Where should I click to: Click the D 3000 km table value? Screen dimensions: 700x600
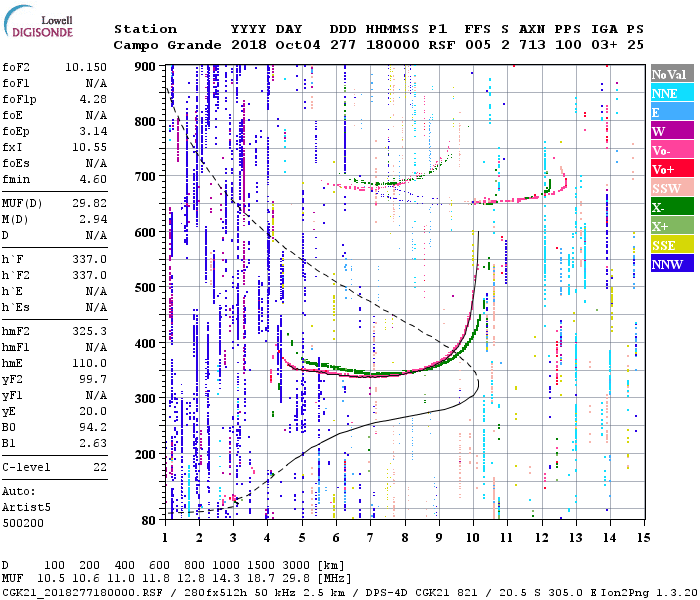pyautogui.click(x=296, y=565)
